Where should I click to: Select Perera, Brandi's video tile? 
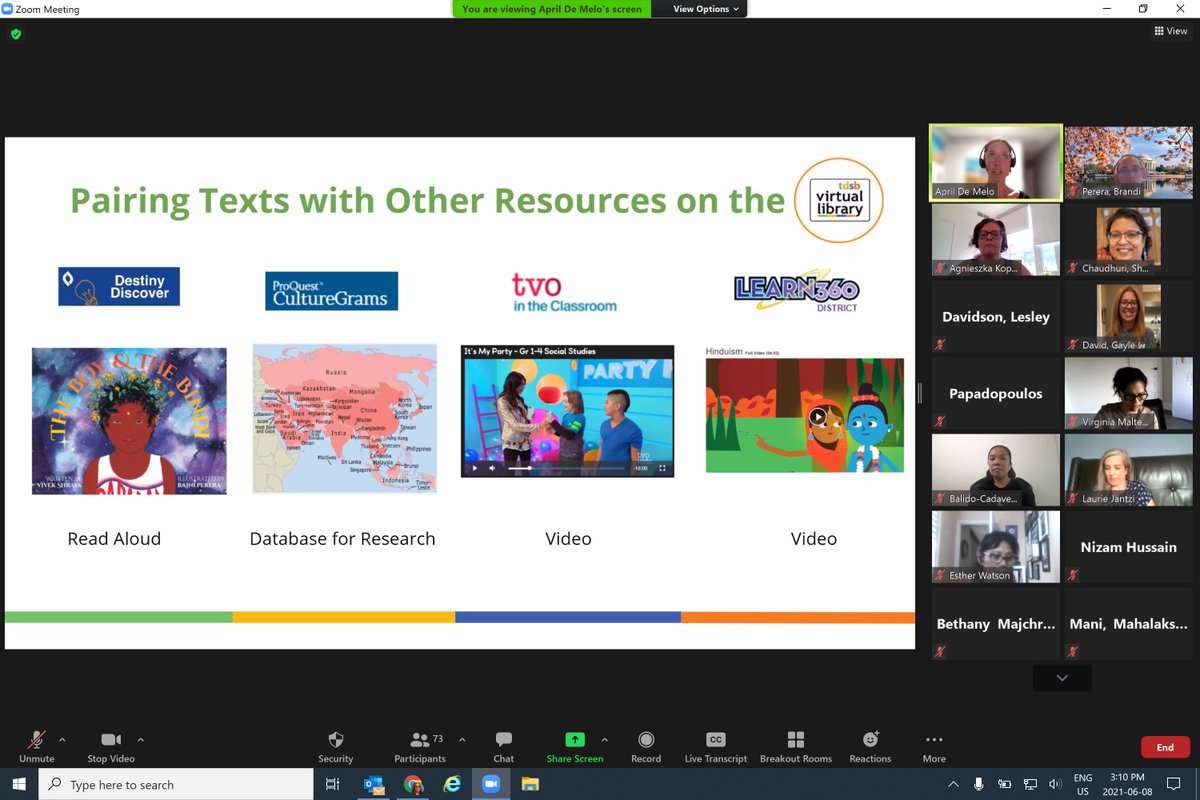pos(1128,162)
